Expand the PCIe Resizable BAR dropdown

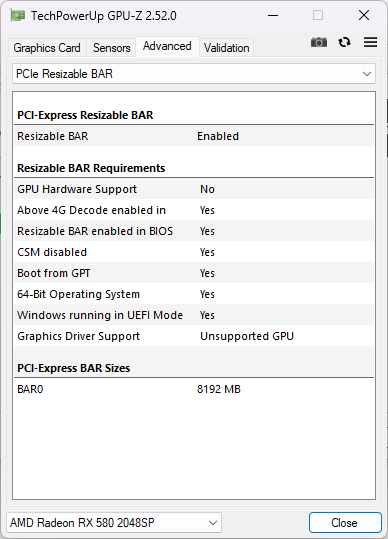(194, 74)
